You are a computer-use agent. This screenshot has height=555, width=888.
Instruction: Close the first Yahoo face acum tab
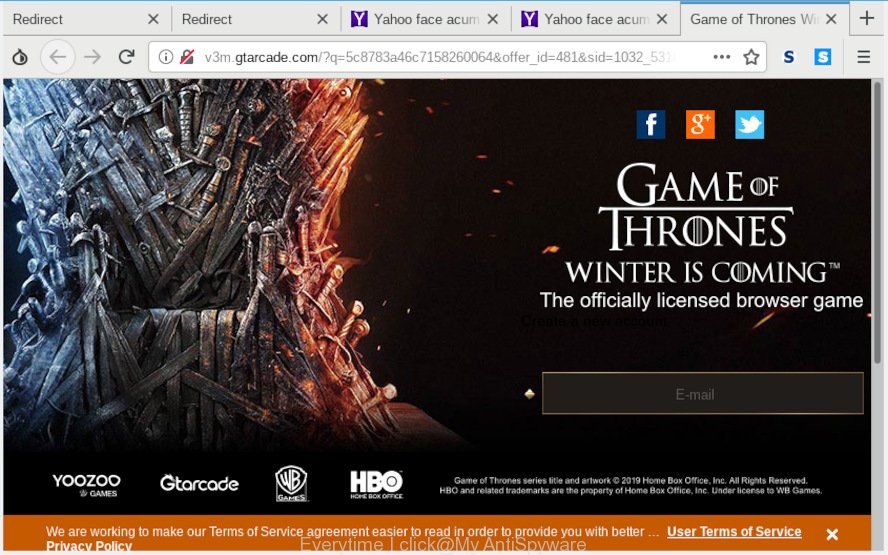coord(493,19)
